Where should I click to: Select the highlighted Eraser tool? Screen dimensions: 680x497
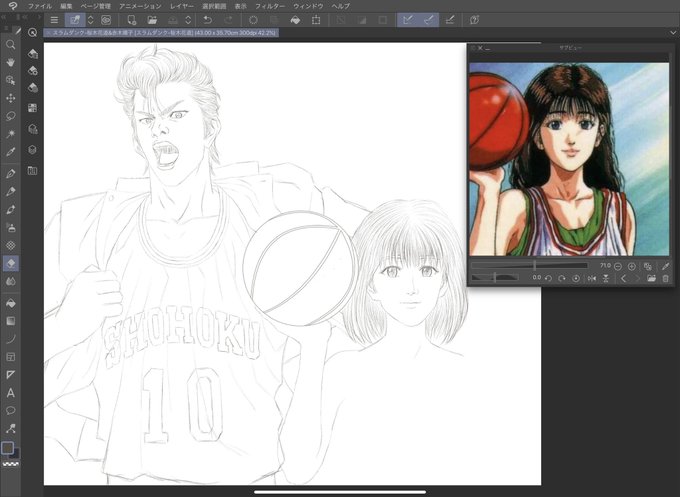point(10,263)
